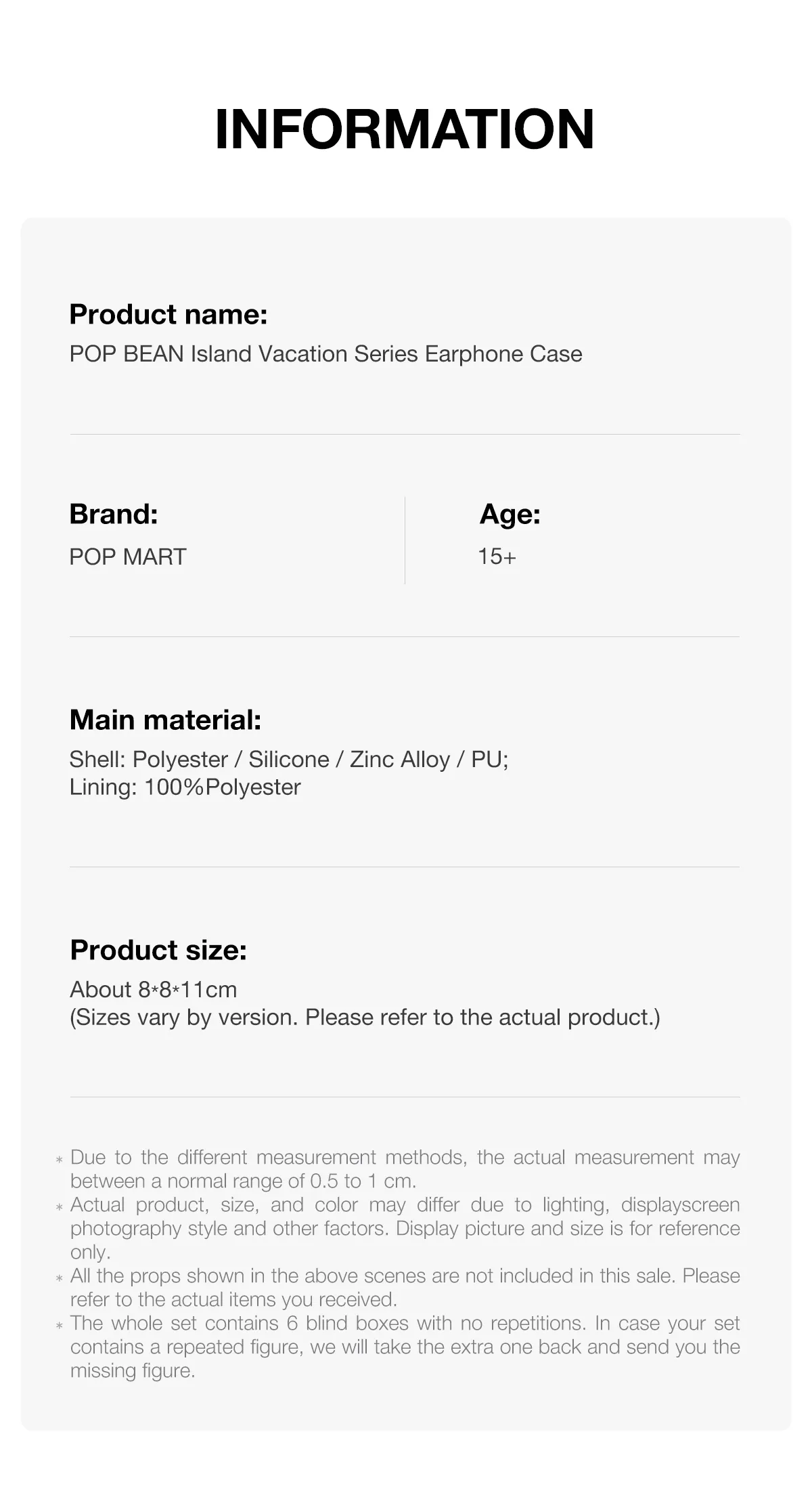The image size is (812, 1501).
Task: Click the Shell materials line
Action: point(289,760)
